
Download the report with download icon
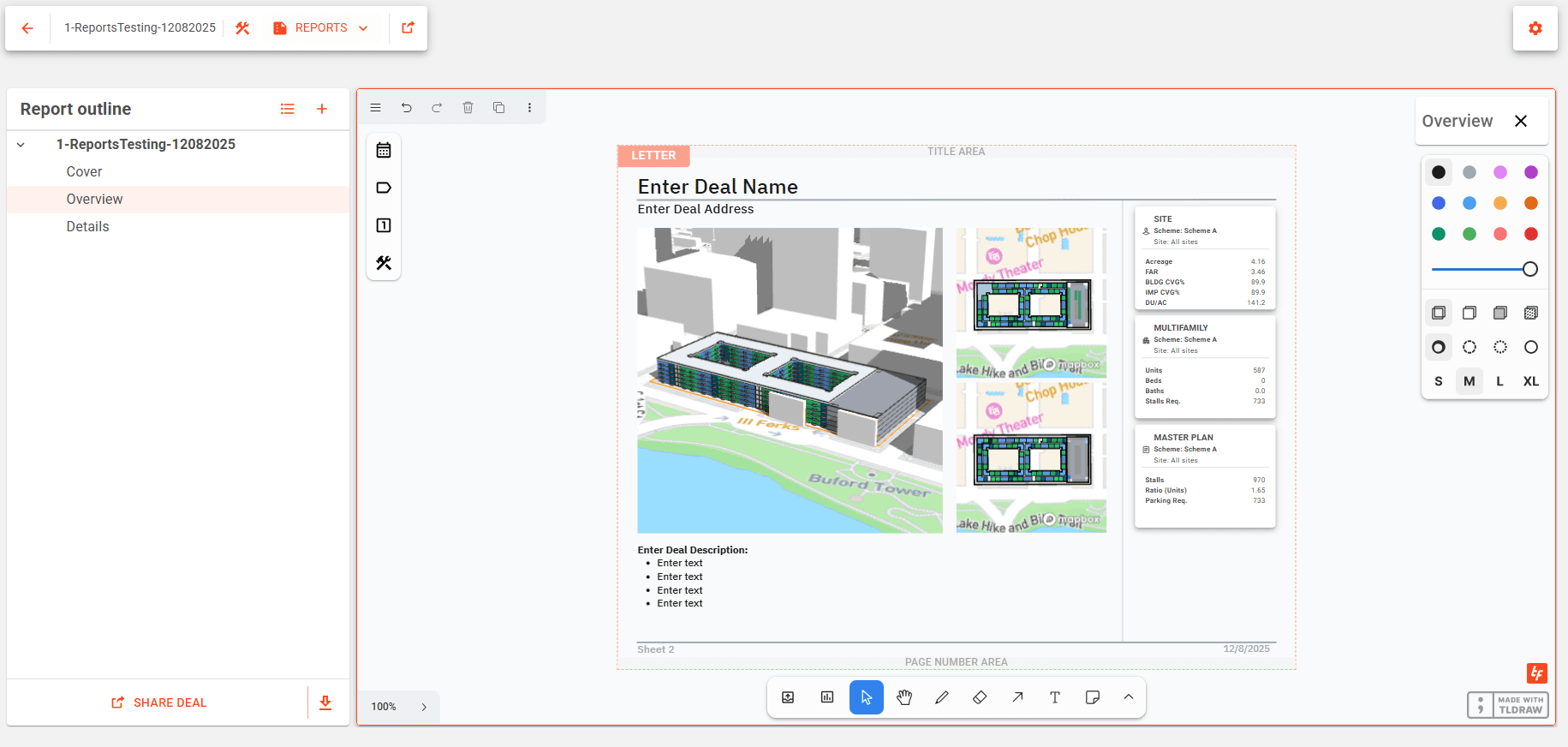click(x=325, y=702)
